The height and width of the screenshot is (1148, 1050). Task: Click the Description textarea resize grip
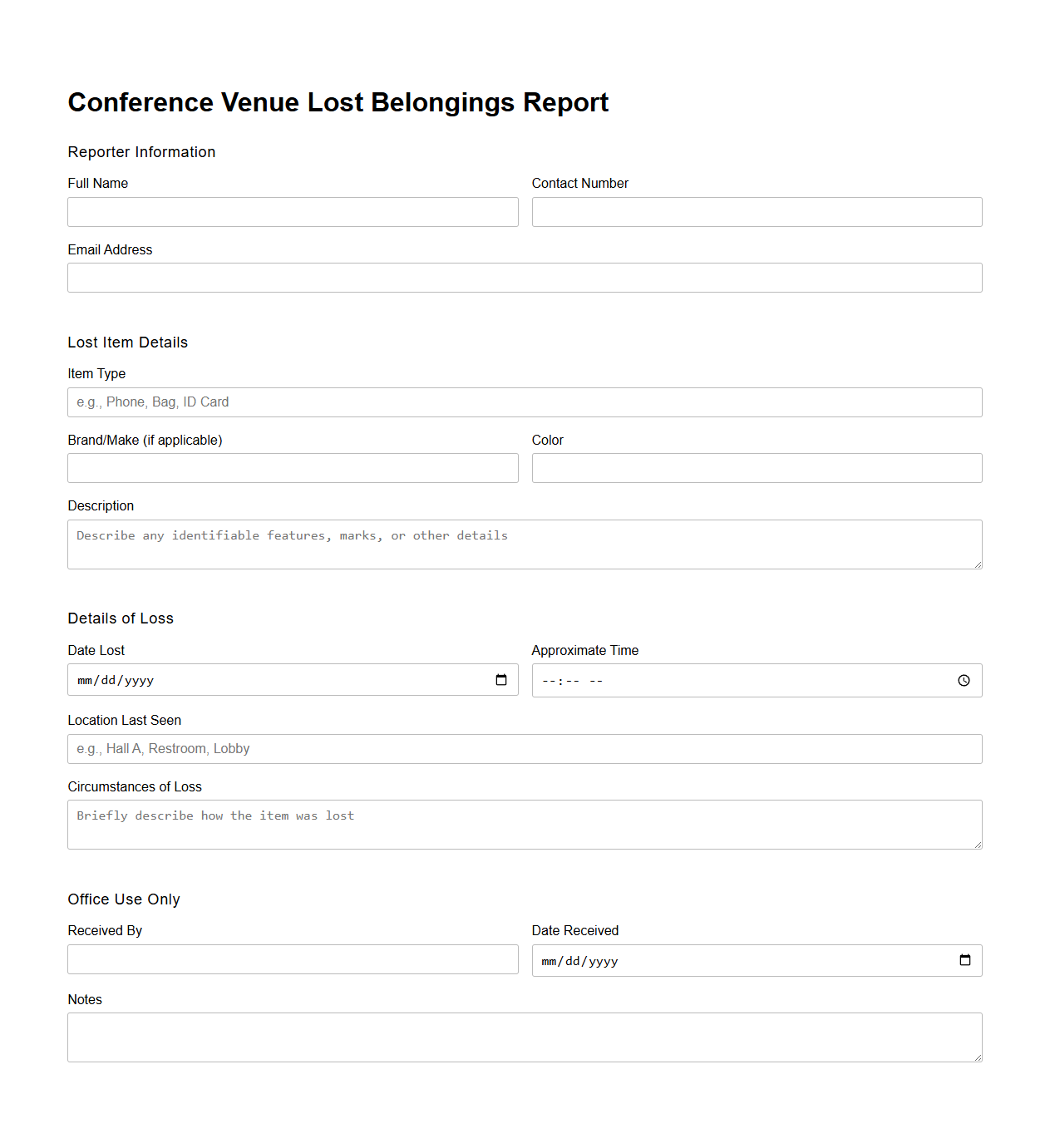pos(978,564)
